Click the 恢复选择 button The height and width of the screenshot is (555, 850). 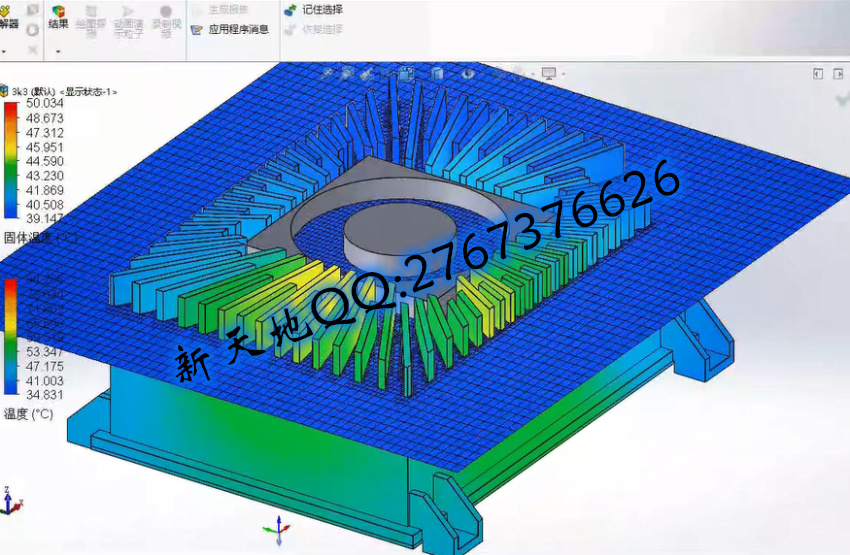coord(290,29)
